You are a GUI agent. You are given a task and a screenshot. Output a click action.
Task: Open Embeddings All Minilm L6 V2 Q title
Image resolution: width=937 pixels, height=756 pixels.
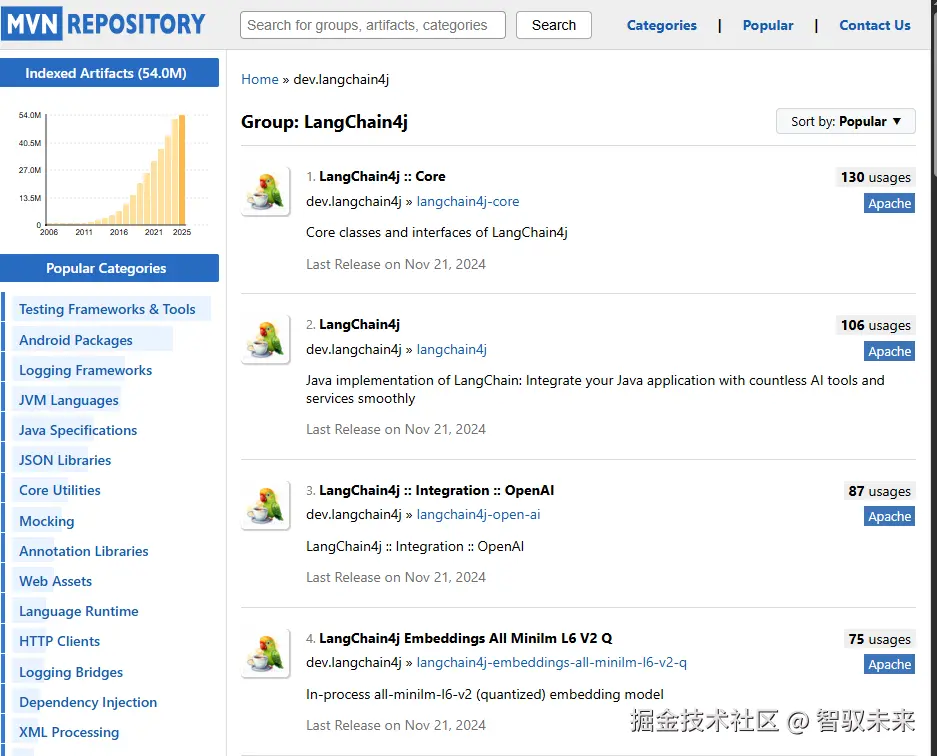coord(466,638)
